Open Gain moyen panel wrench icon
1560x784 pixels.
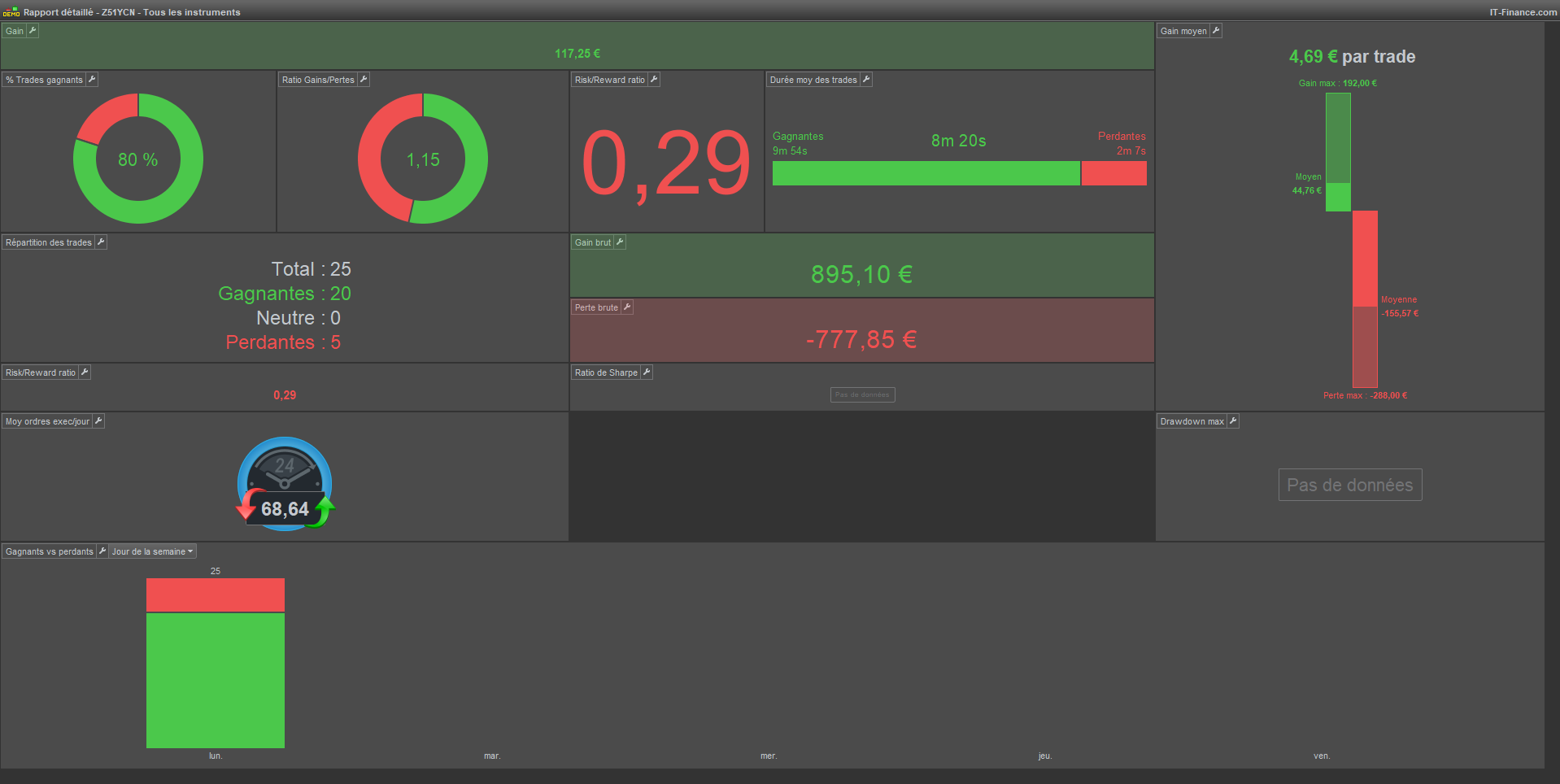click(1216, 31)
